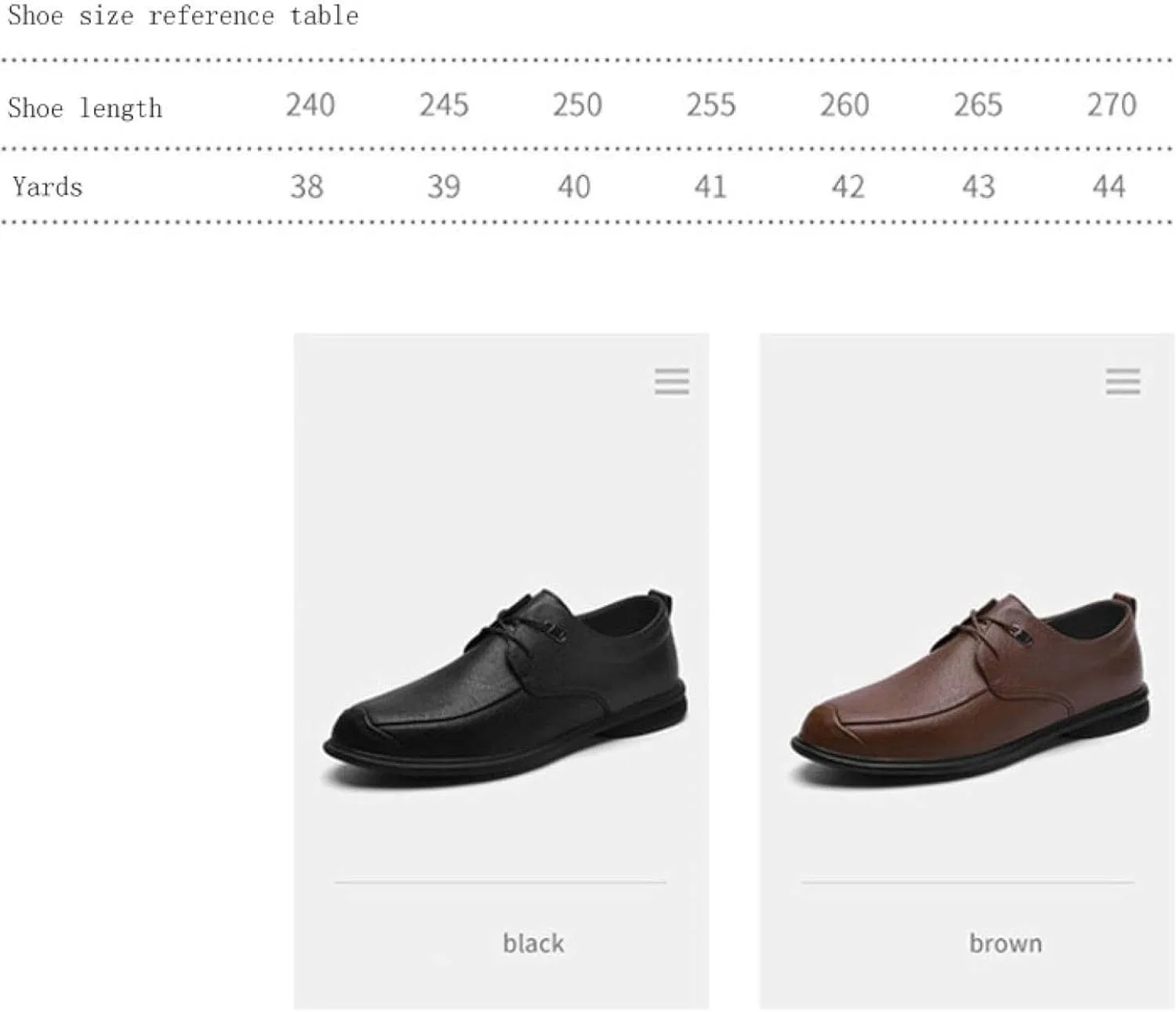Choose size 42 in Yards row
Screen dimensions: 1176x1012
tap(848, 187)
